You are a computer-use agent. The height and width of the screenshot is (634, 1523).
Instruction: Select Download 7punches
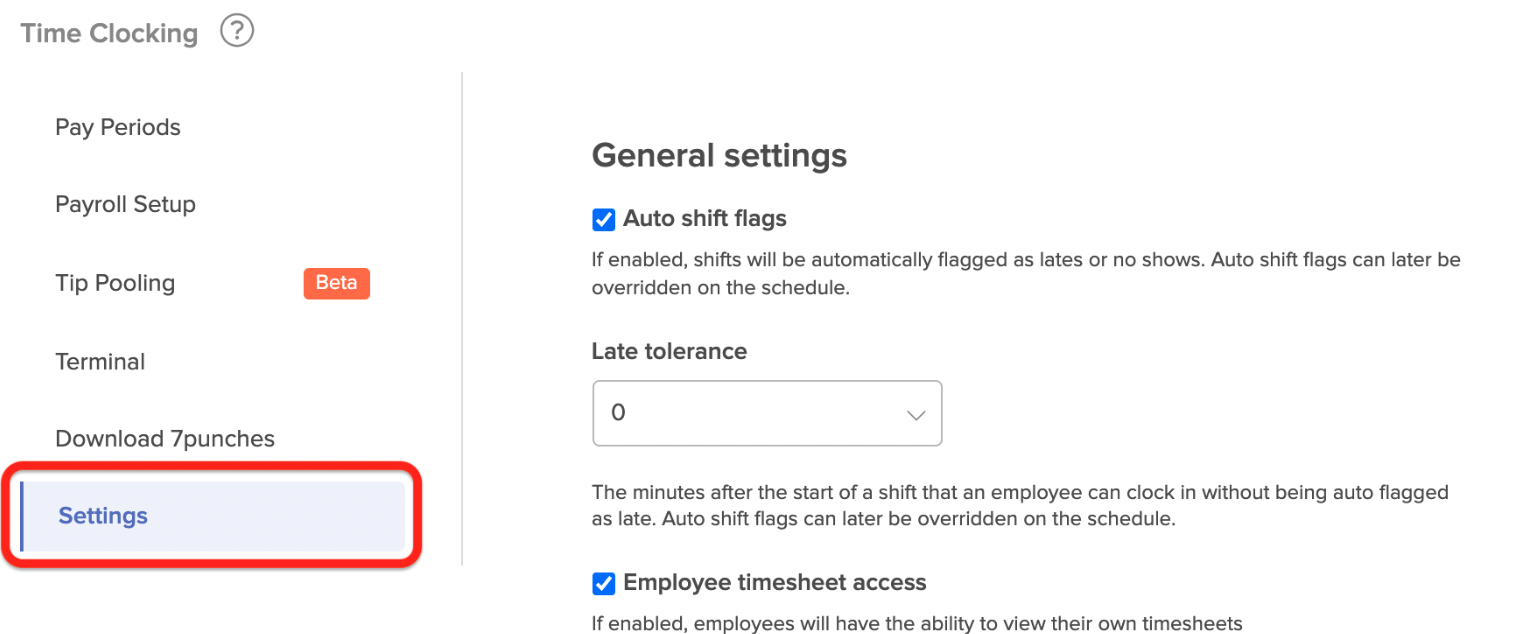point(165,438)
